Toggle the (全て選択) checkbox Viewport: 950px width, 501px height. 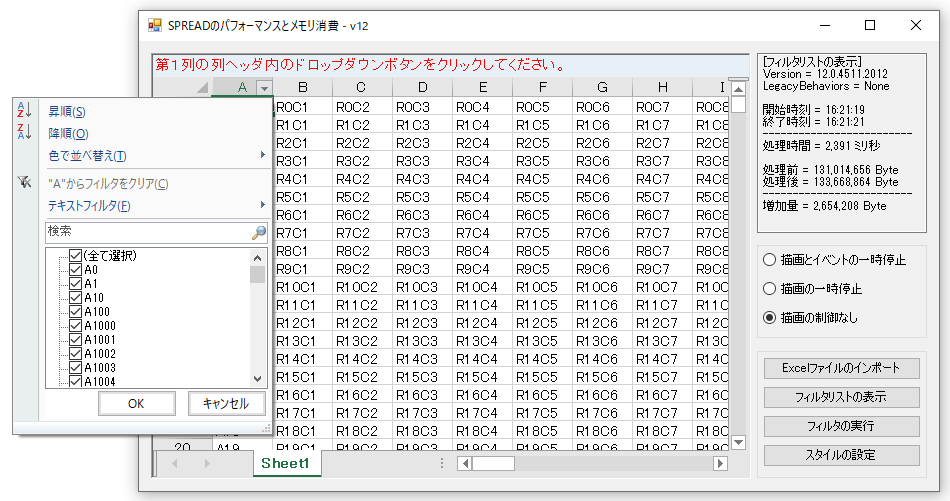coord(75,256)
